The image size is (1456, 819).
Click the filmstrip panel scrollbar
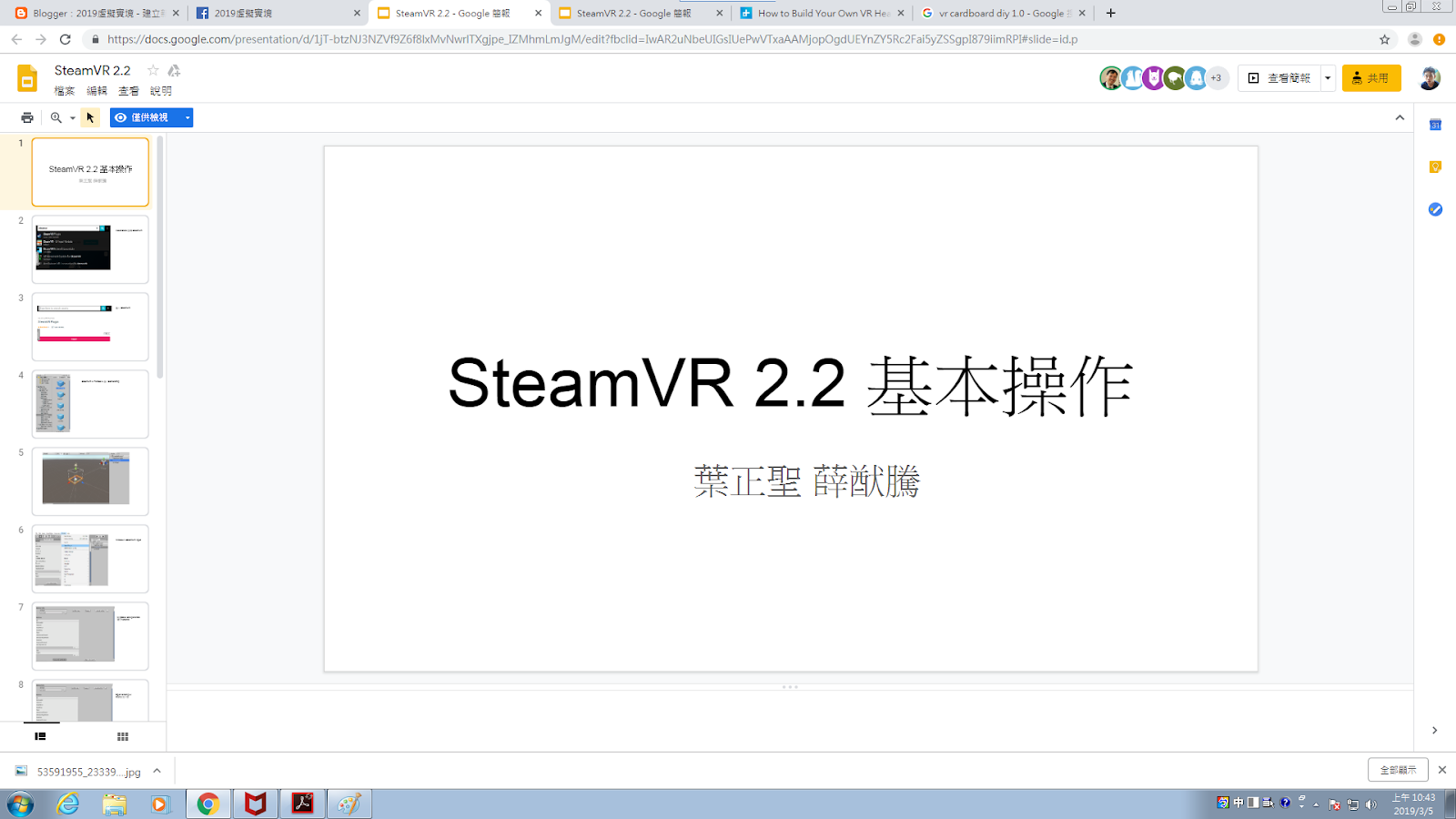160,257
